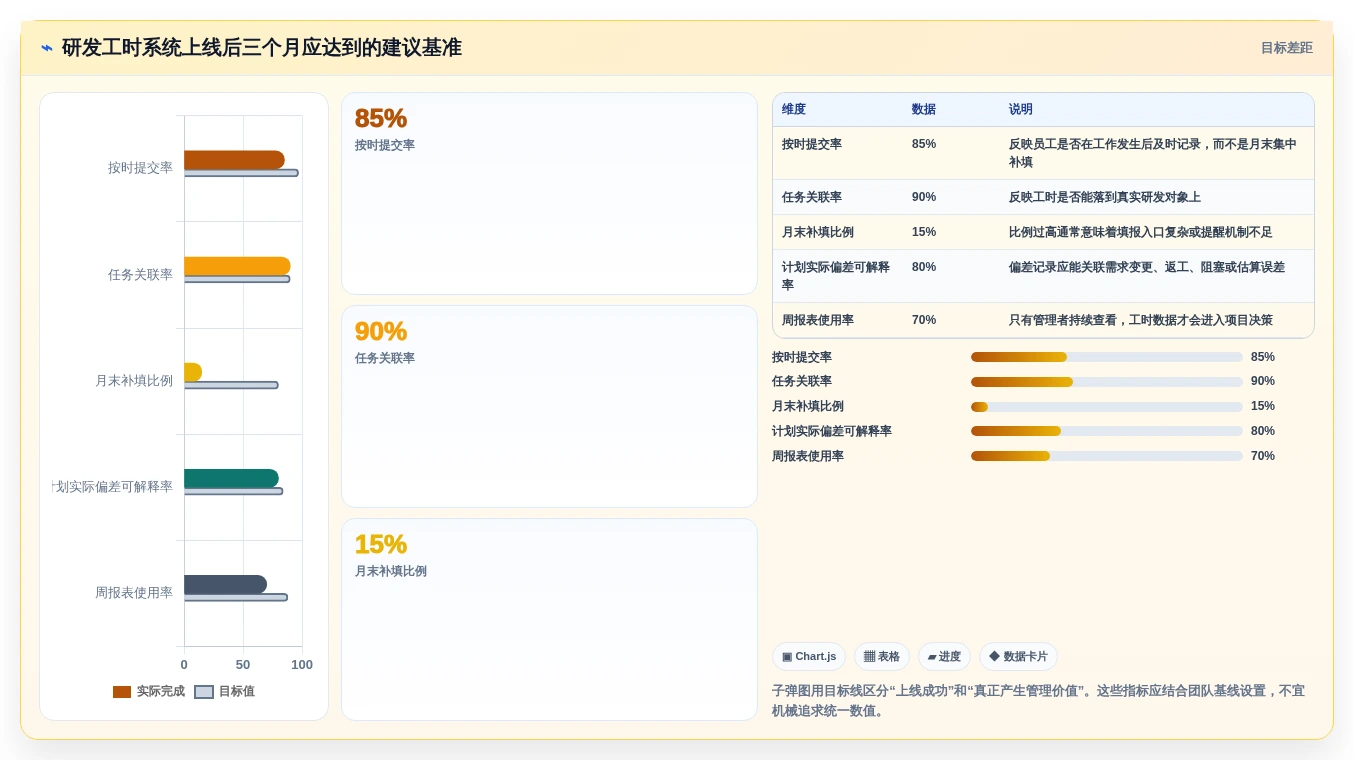Click the 计划实际偏差可解释率 progress bar
The image size is (1354, 760).
(1107, 431)
